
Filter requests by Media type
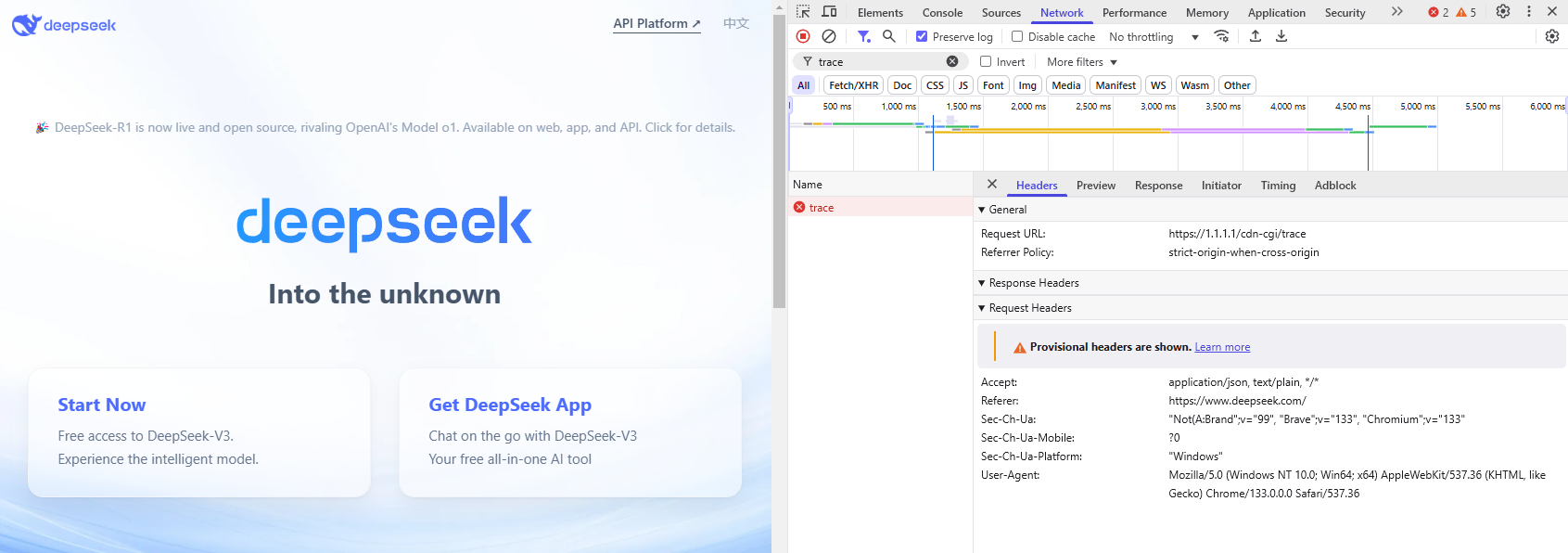point(1065,85)
